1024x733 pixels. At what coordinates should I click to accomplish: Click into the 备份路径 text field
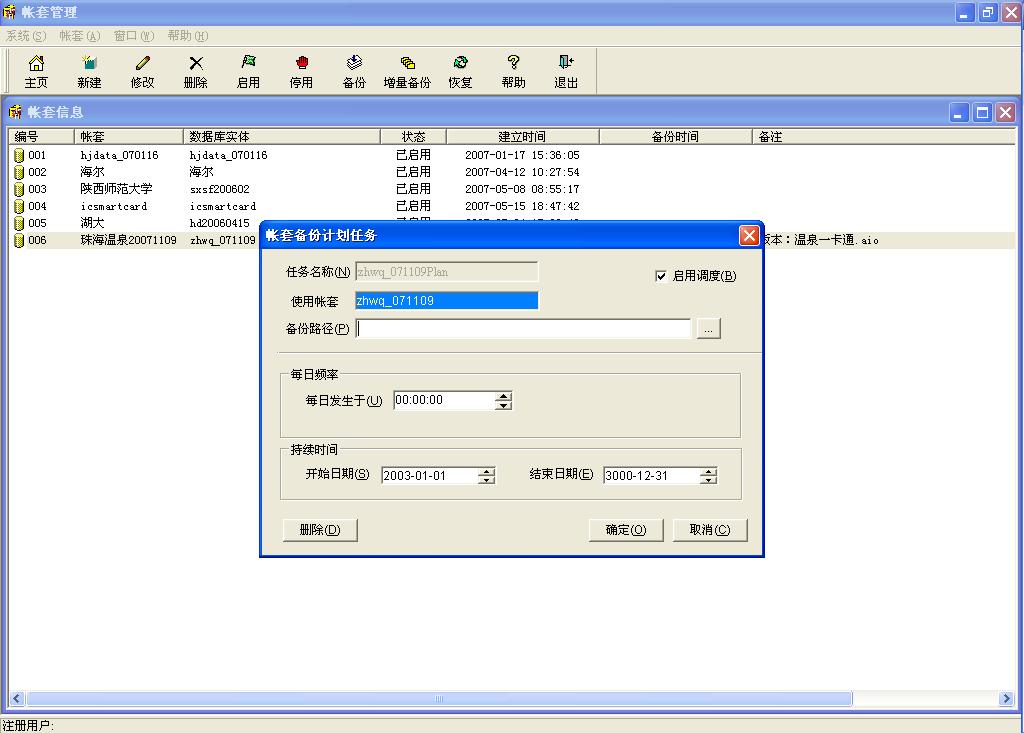(523, 329)
